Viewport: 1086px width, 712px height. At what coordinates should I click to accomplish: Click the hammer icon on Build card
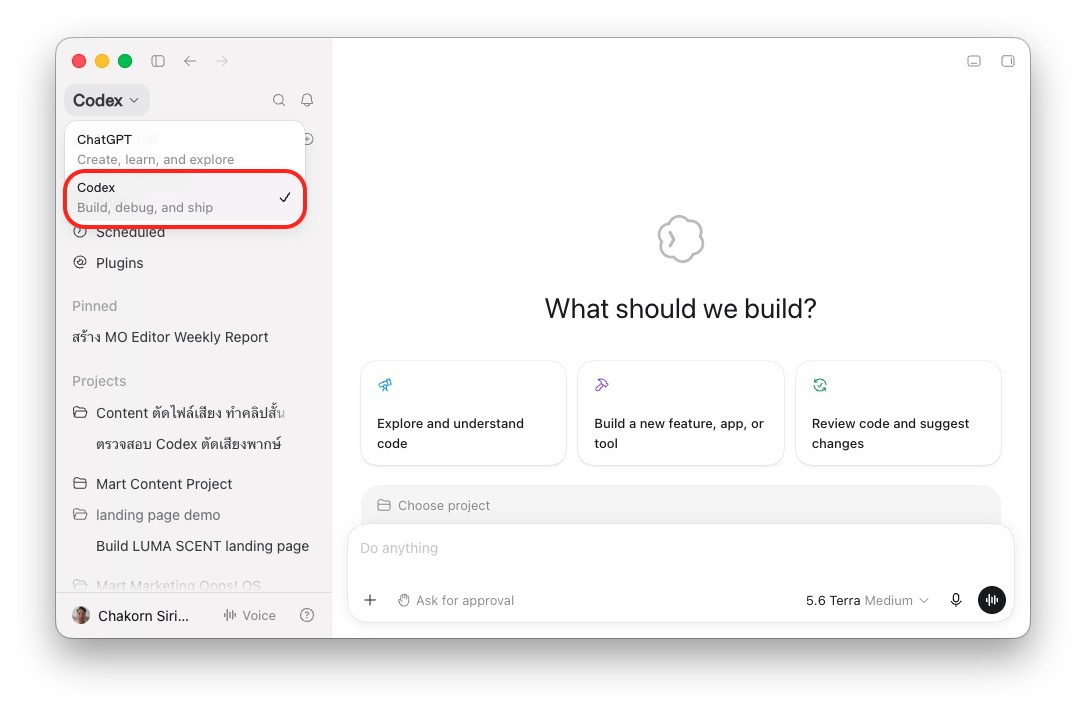click(x=602, y=385)
